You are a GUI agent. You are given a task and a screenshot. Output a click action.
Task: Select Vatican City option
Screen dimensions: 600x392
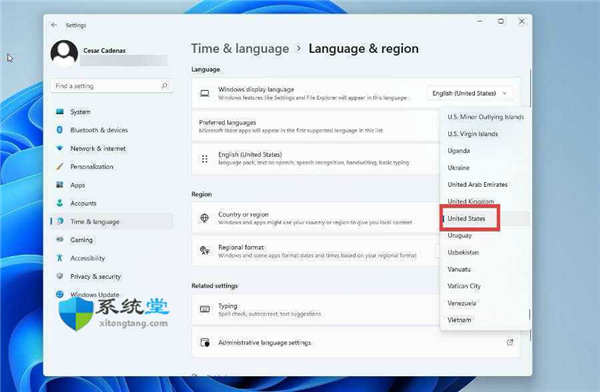(x=485, y=286)
